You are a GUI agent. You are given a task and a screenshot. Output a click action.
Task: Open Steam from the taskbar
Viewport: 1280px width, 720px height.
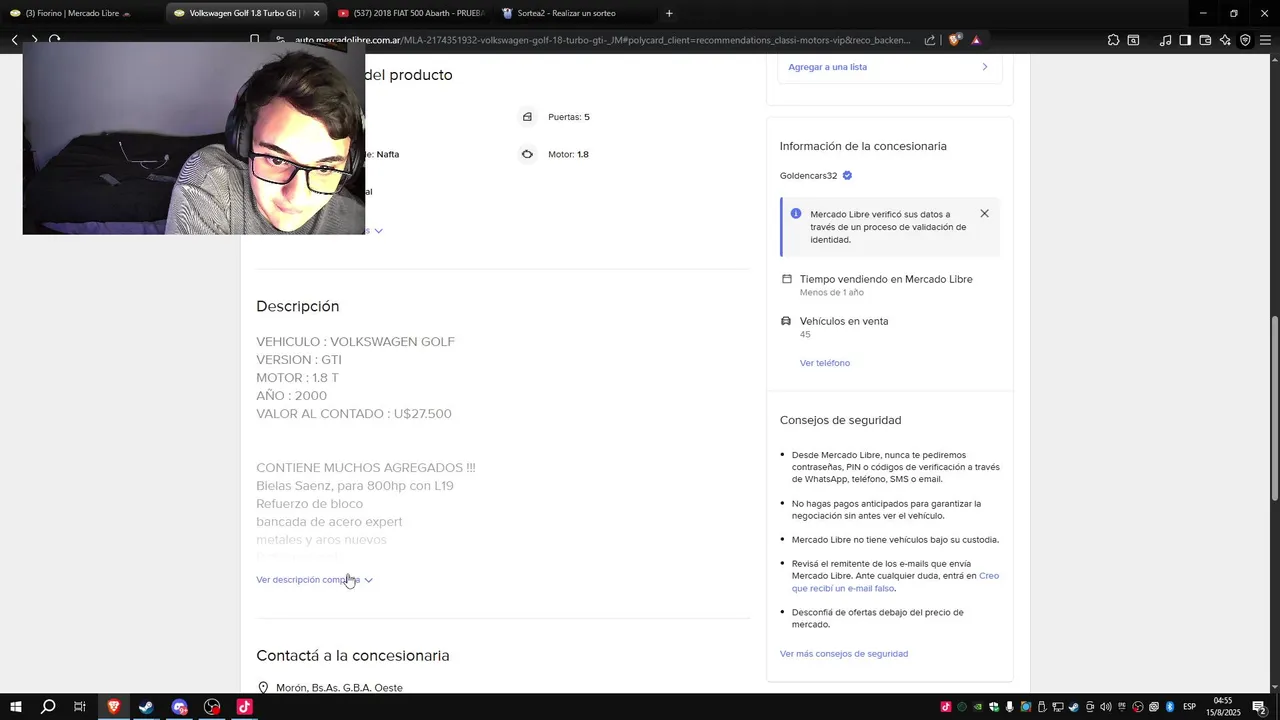146,707
